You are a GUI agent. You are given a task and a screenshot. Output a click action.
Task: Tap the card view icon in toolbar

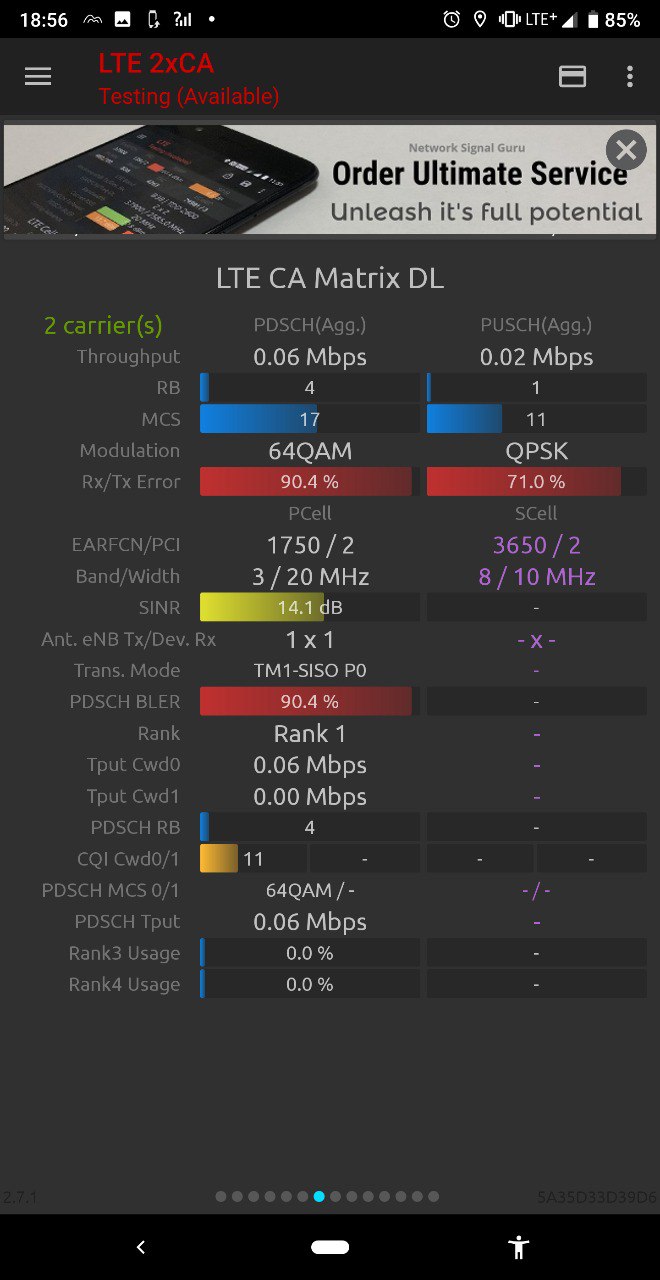(573, 77)
